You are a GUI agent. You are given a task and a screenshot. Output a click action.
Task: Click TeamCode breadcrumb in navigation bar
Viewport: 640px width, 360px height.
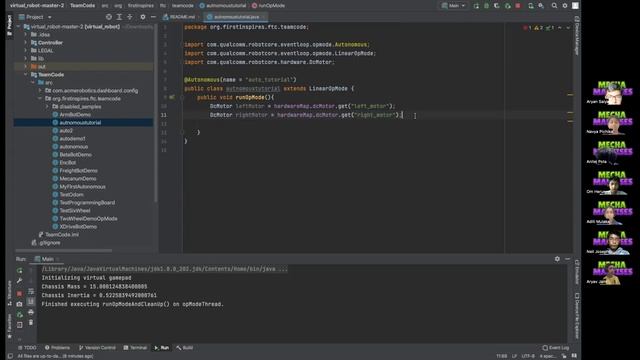coord(82,6)
